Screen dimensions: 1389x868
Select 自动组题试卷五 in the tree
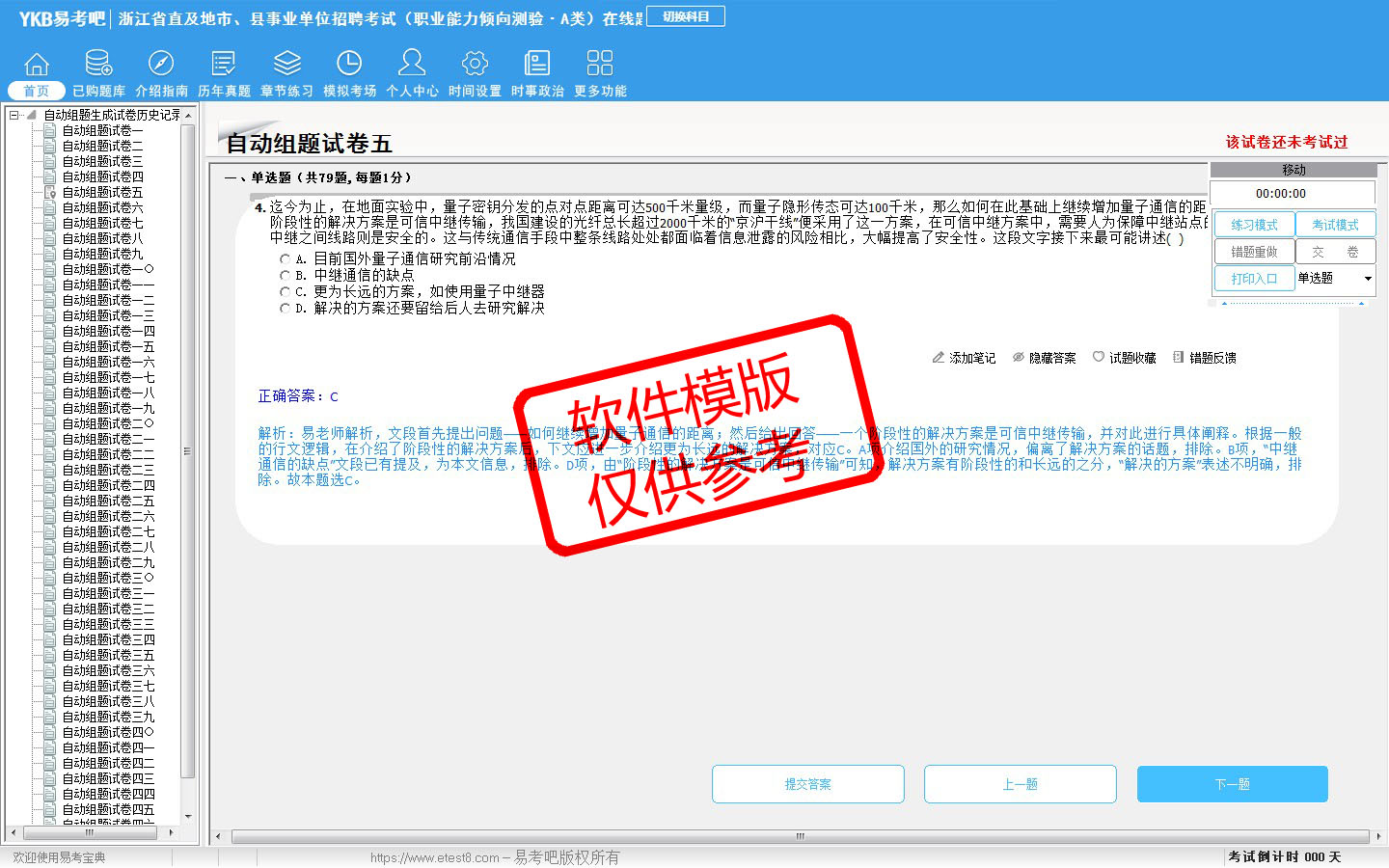[x=102, y=192]
